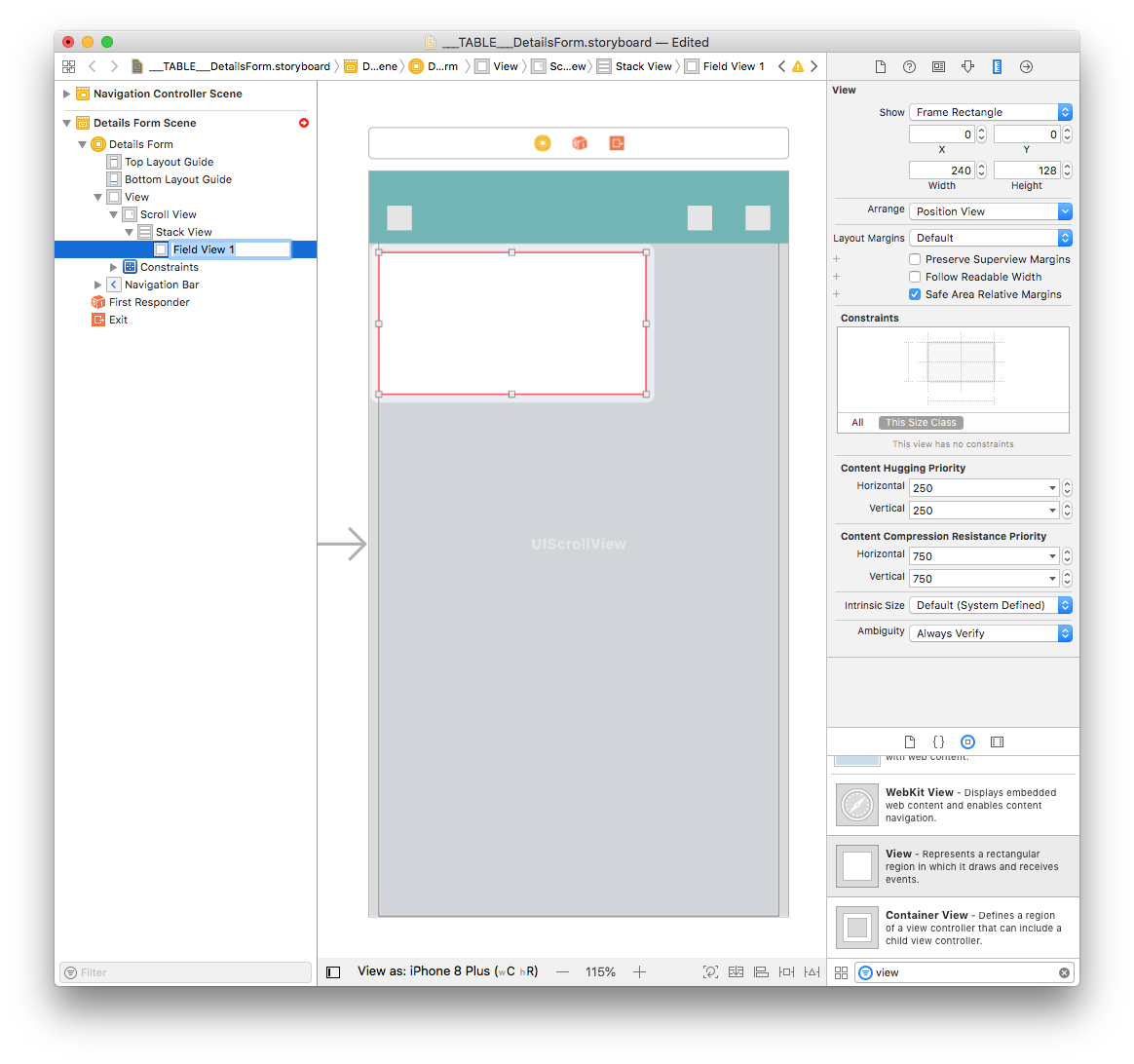This screenshot has width=1134, height=1064.
Task: Go back in editor history
Action: (x=92, y=66)
